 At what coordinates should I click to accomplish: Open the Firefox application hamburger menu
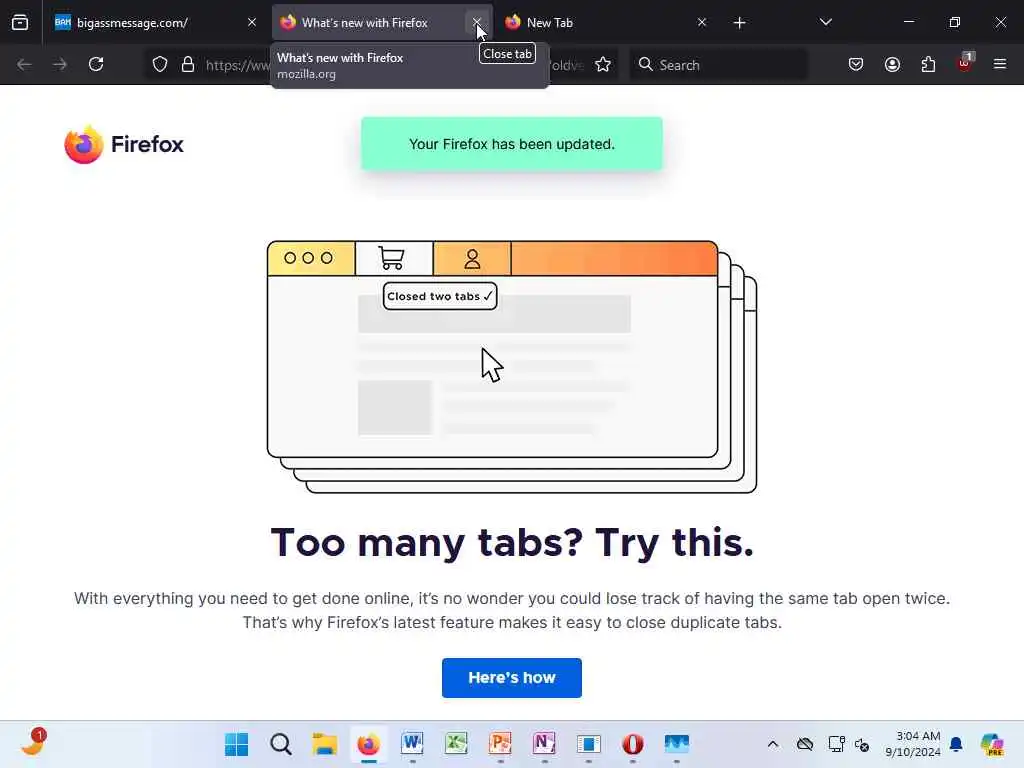point(1000,64)
